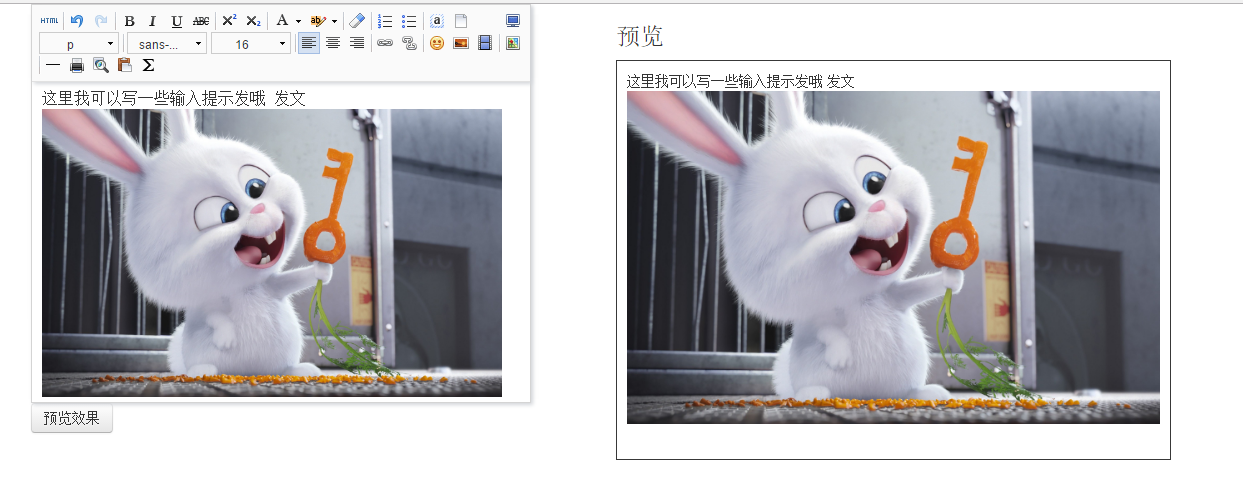Clear formatting with the eraser icon
The width and height of the screenshot is (1243, 494).
pos(357,21)
